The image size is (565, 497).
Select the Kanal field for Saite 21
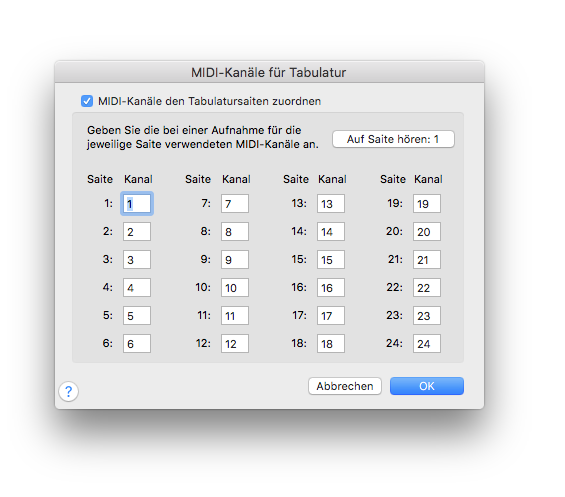pos(427,259)
